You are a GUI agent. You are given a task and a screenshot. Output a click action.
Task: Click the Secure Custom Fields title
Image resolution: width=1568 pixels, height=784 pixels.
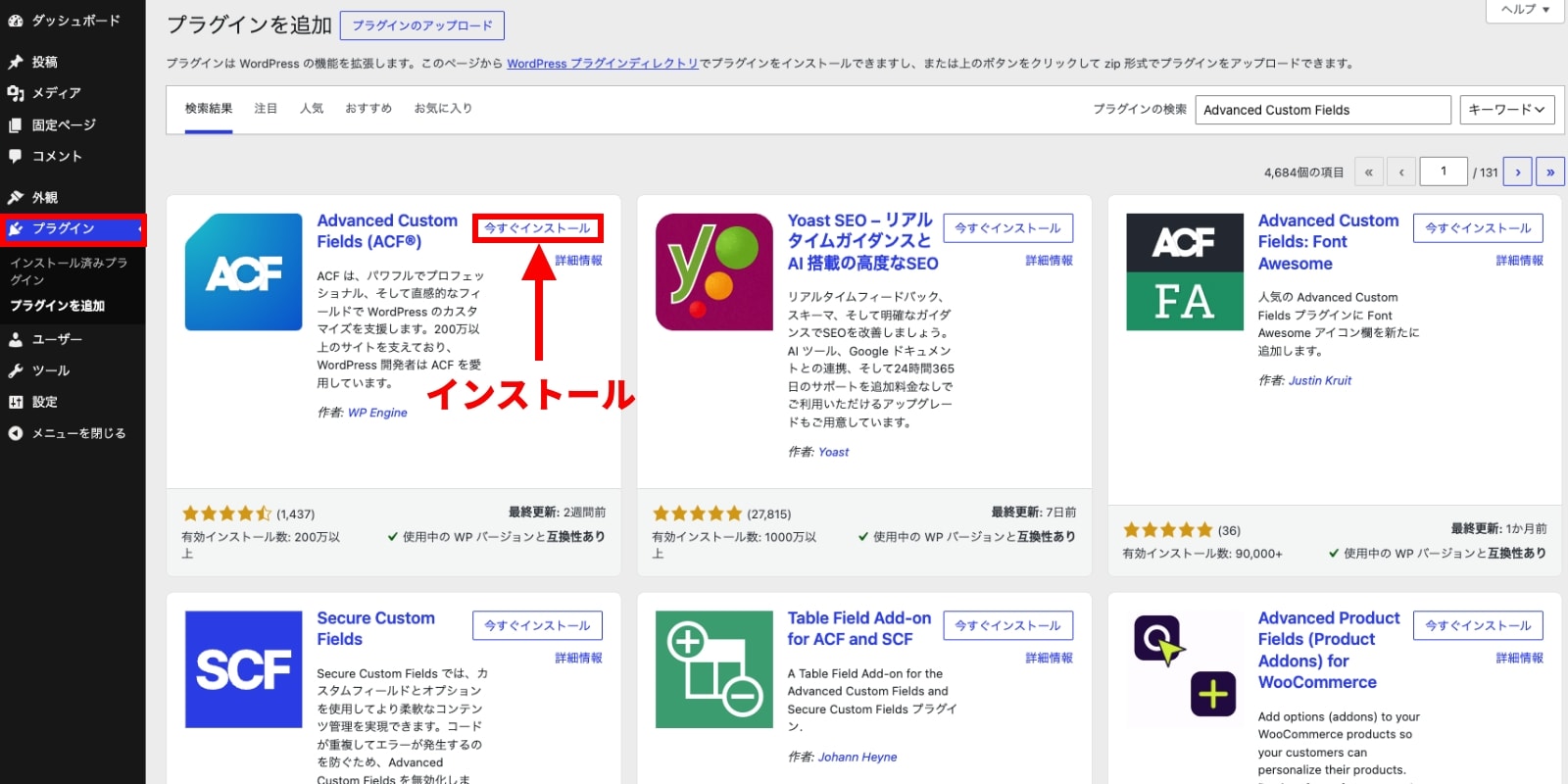[x=375, y=628]
